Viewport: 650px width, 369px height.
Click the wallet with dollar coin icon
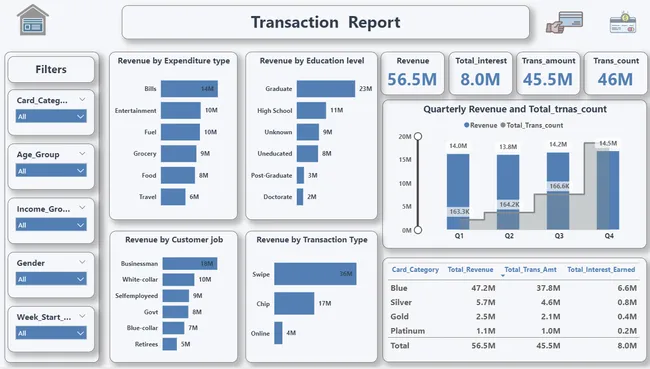point(623,23)
